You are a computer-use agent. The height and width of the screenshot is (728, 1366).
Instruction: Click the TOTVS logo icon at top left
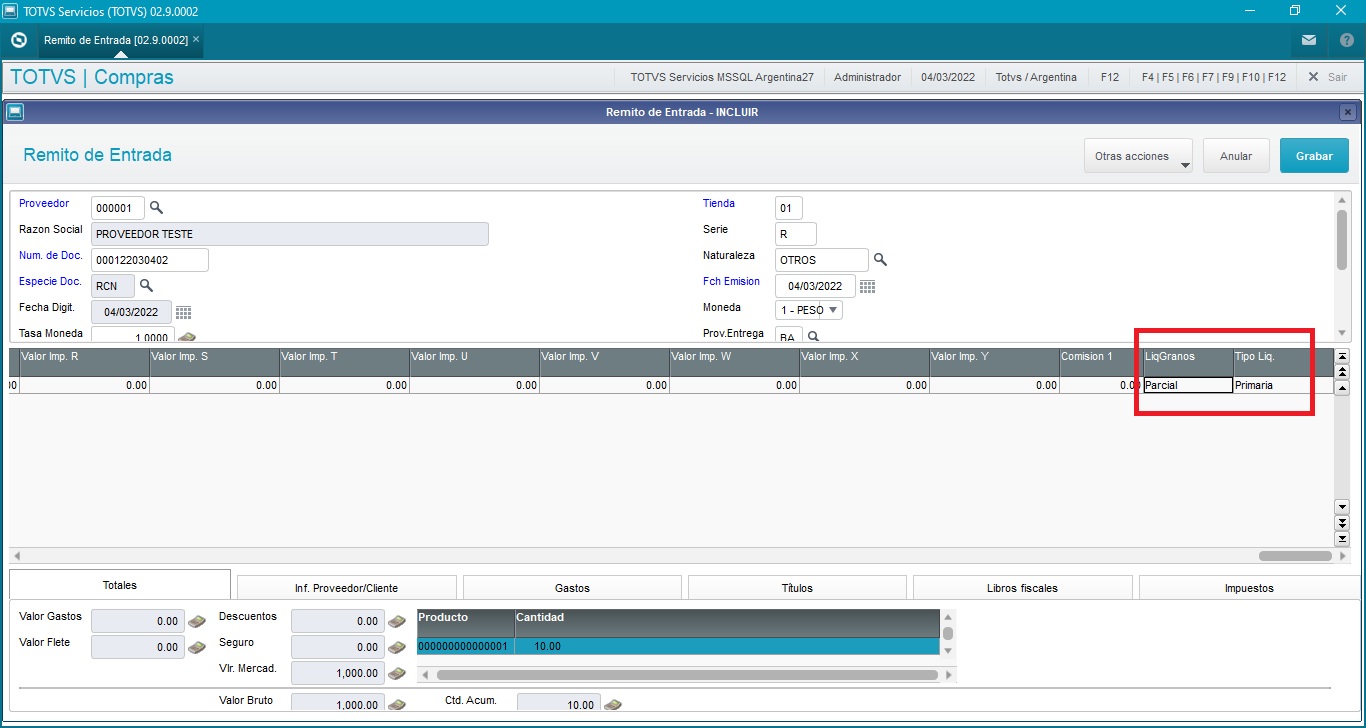coord(18,40)
